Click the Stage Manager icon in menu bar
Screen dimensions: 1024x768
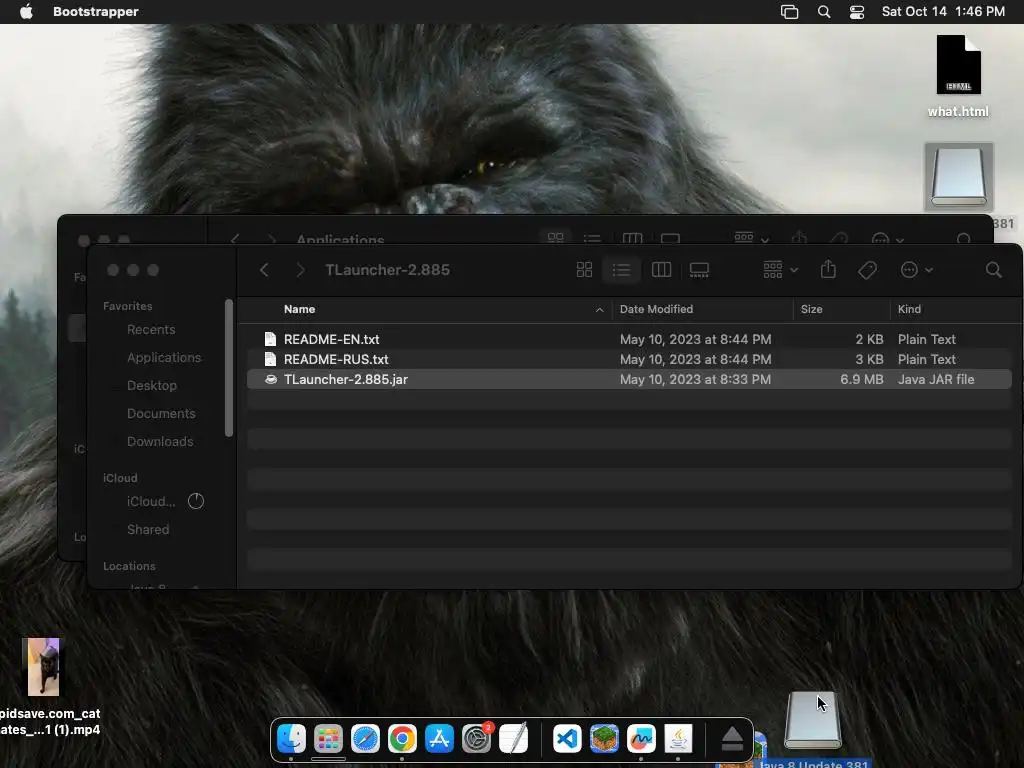(790, 12)
